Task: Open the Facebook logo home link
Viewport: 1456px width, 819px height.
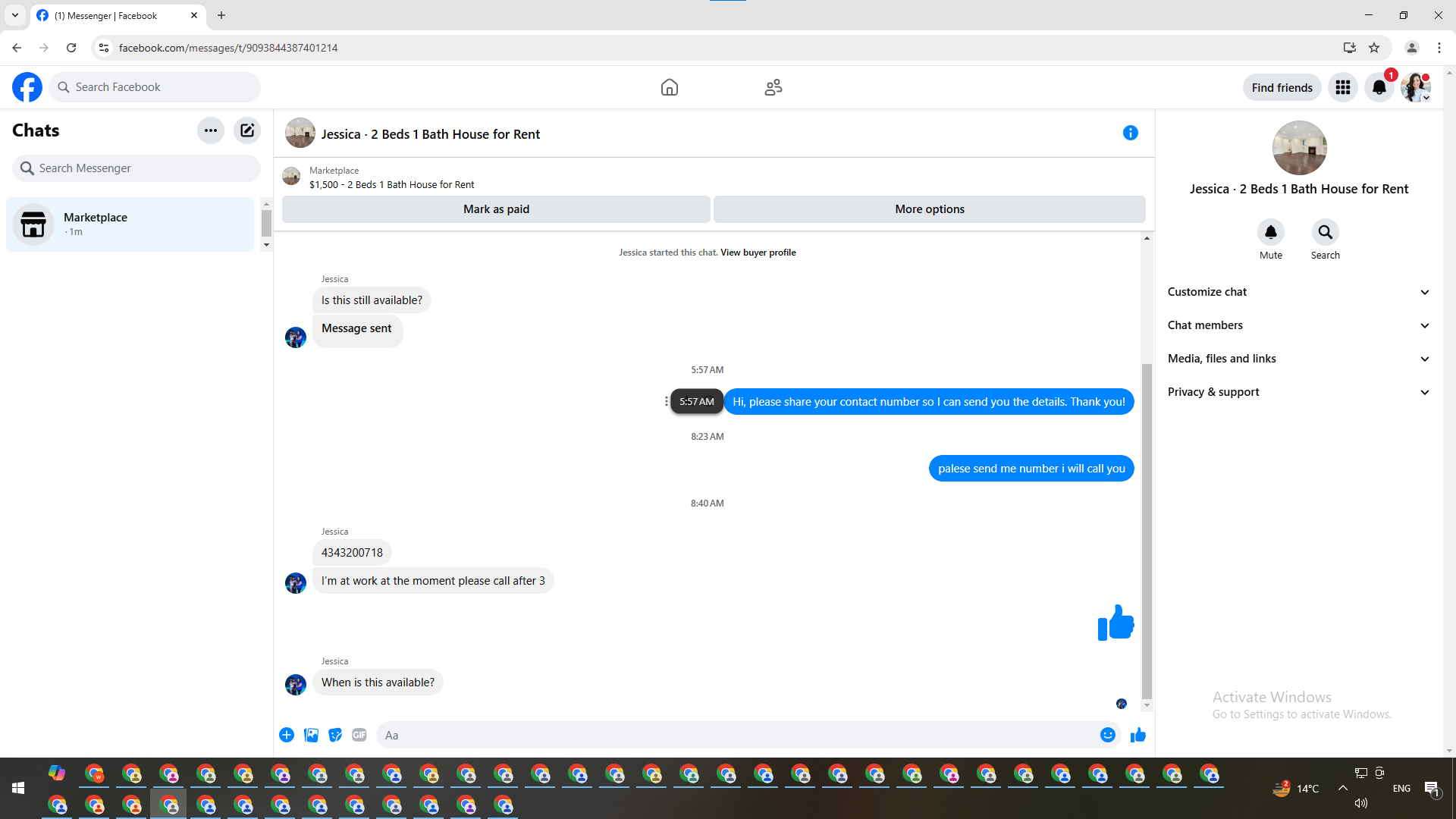Action: 27,87
